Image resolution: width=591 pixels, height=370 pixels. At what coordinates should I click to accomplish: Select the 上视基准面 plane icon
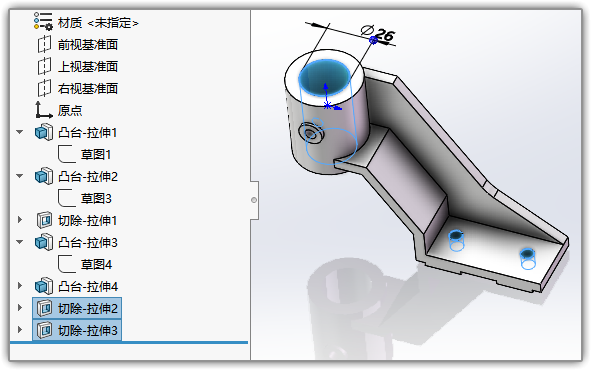coord(44,66)
